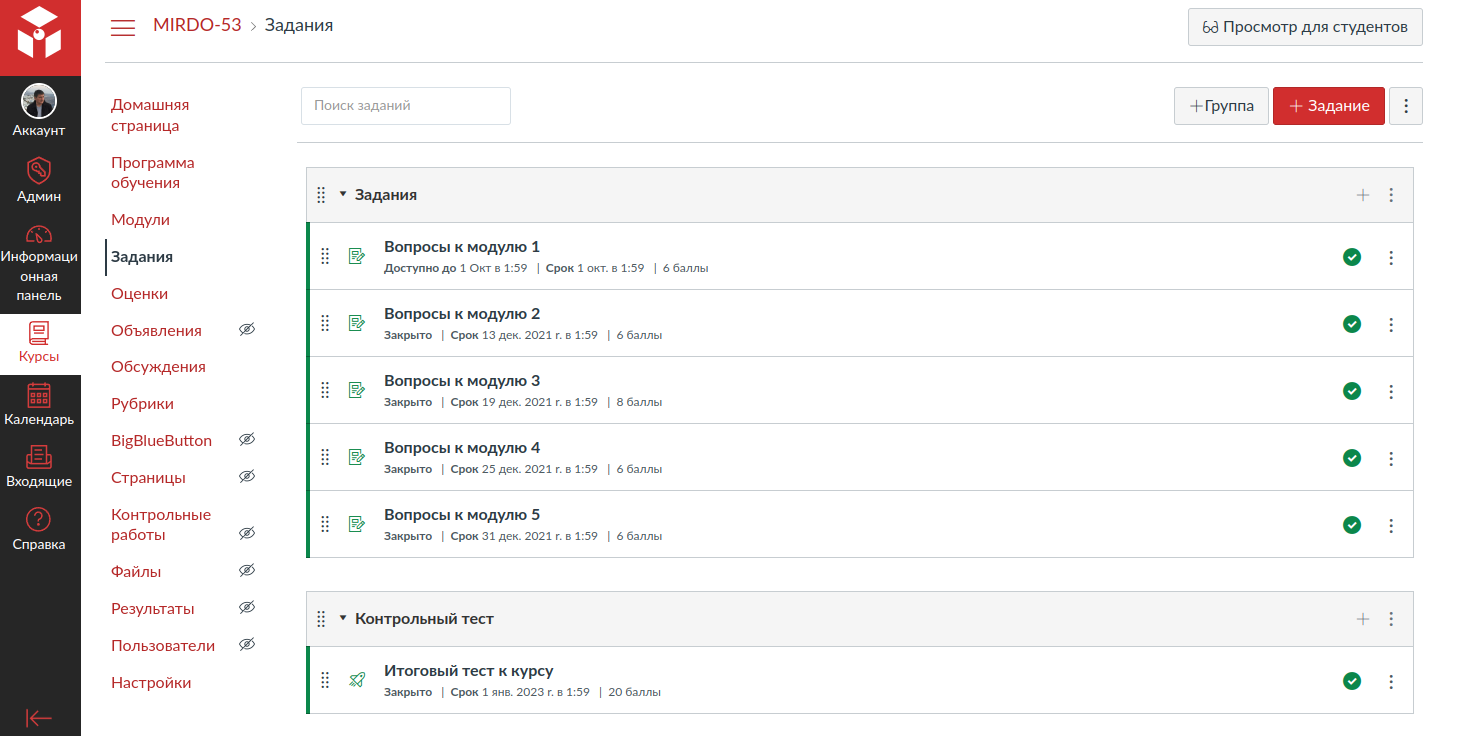Click the Admin shield icon in sidebar
This screenshot has width=1476, height=736.
coord(39,170)
